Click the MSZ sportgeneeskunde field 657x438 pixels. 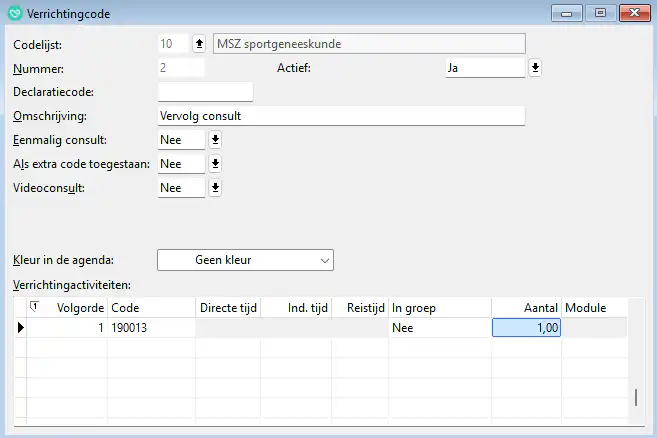tap(369, 44)
